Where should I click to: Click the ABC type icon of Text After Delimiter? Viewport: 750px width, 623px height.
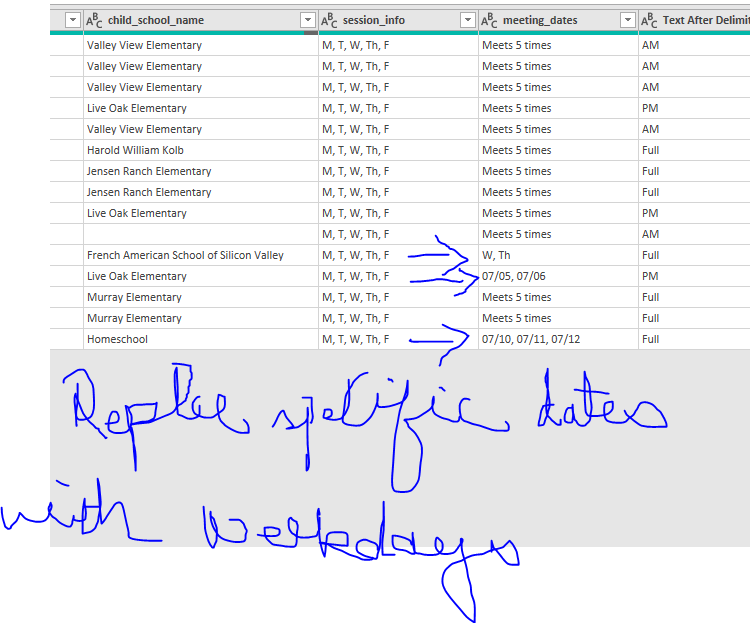coord(649,21)
